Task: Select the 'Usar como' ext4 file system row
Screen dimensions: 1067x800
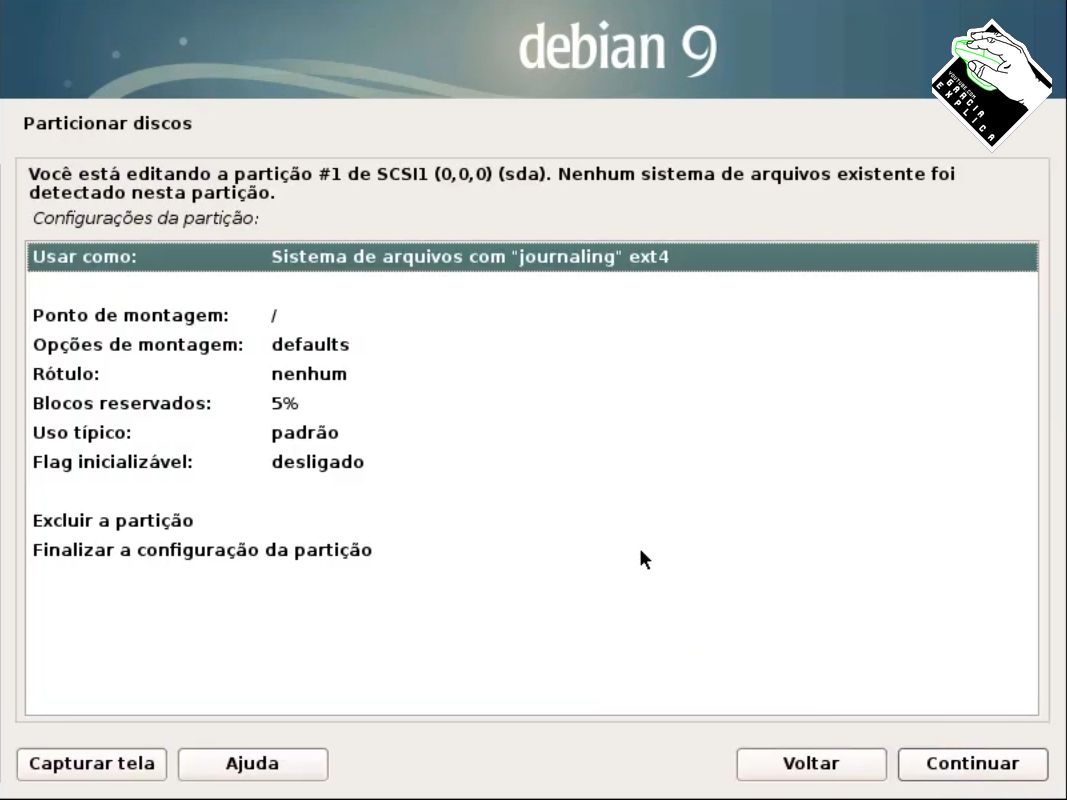Action: 532,256
